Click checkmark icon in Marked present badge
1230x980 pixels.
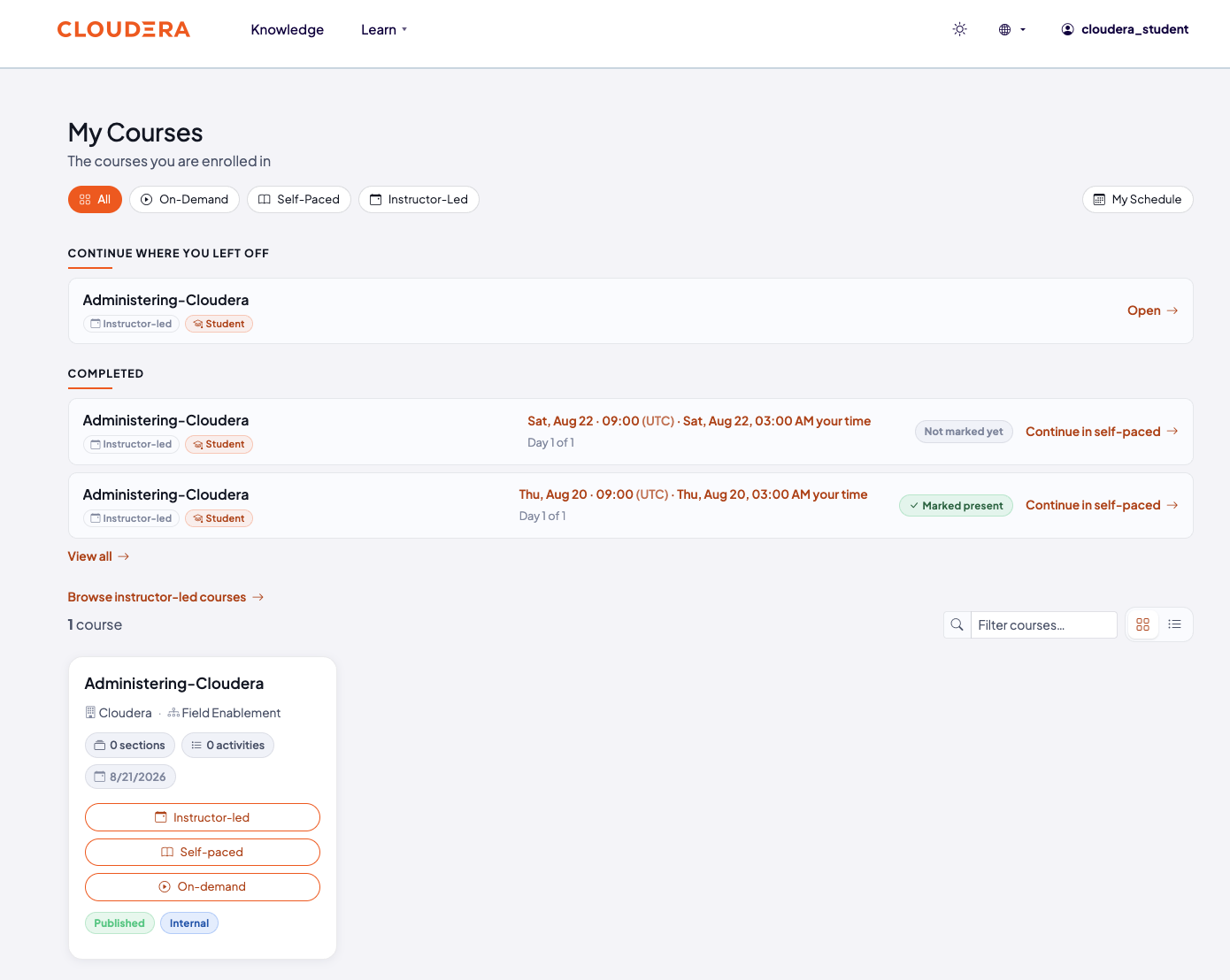point(914,506)
